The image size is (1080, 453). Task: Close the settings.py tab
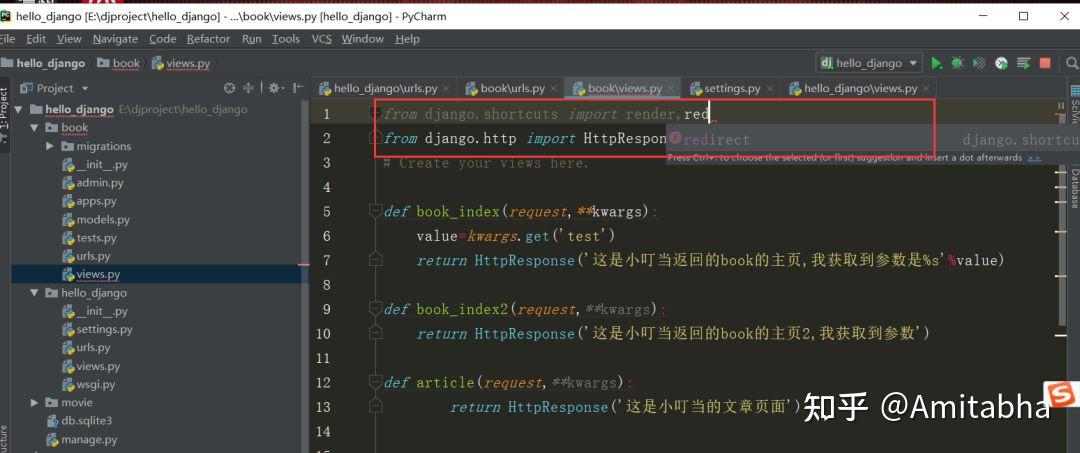coord(770,89)
